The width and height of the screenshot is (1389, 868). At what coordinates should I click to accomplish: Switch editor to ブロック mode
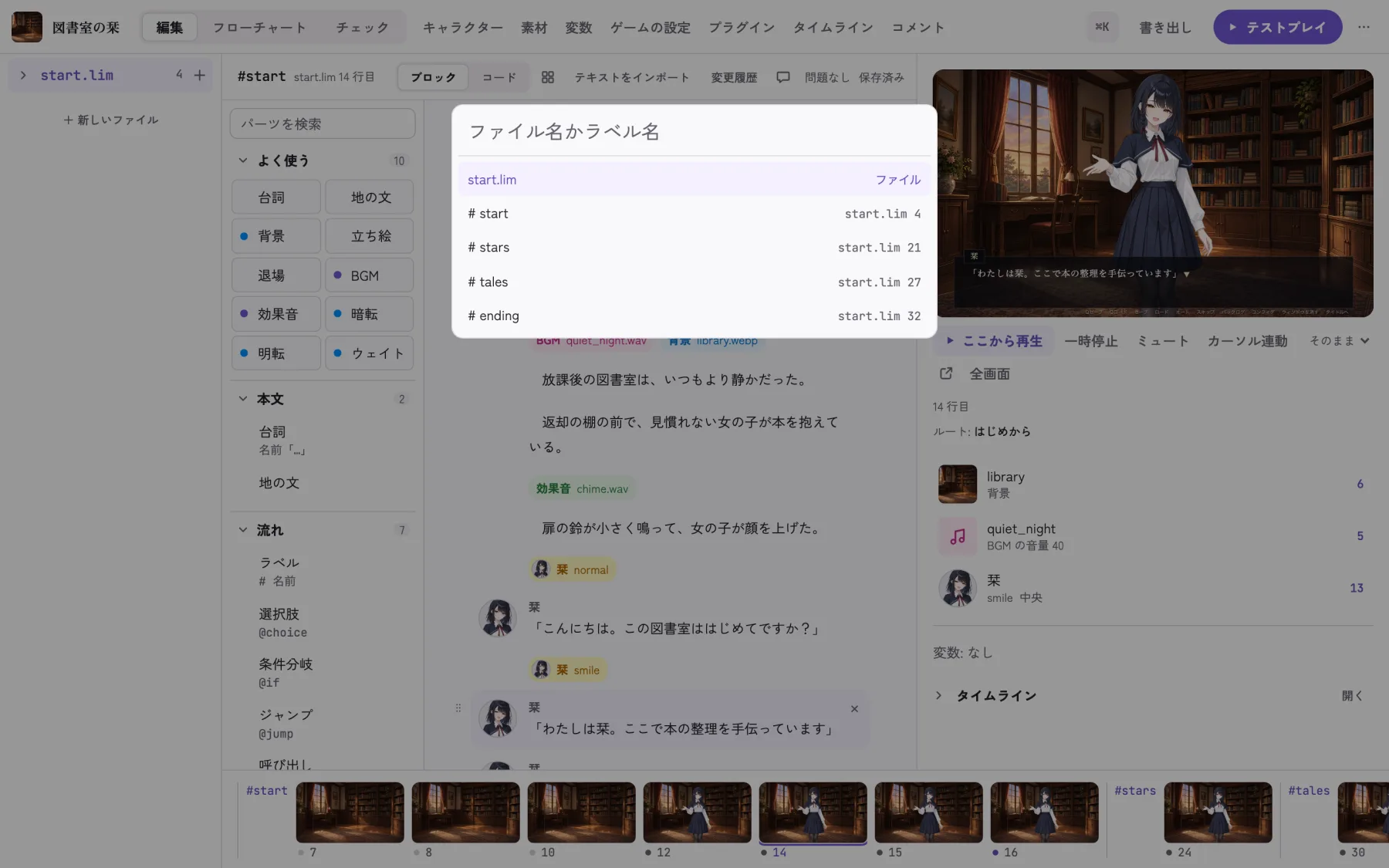pyautogui.click(x=433, y=77)
